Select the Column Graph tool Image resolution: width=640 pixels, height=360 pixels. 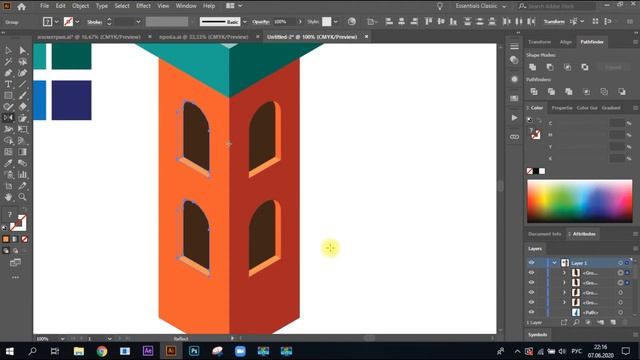[22, 175]
